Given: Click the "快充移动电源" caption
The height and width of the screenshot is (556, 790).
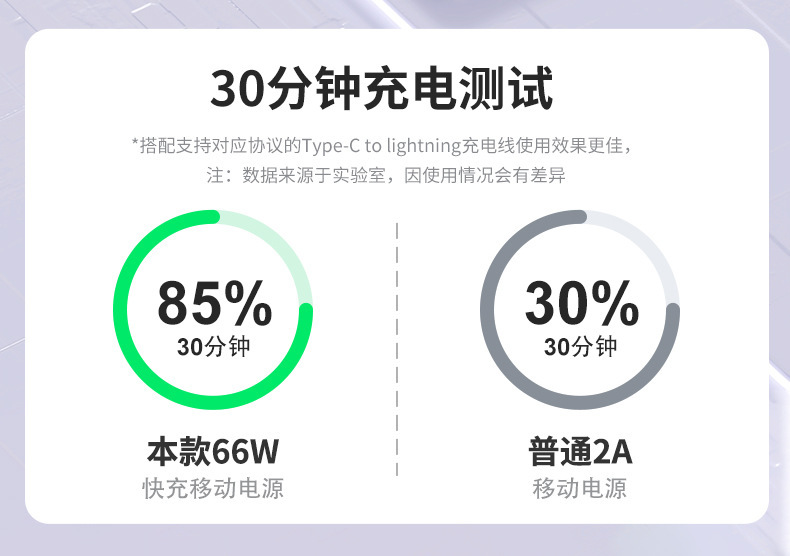Looking at the screenshot, I should tap(213, 489).
